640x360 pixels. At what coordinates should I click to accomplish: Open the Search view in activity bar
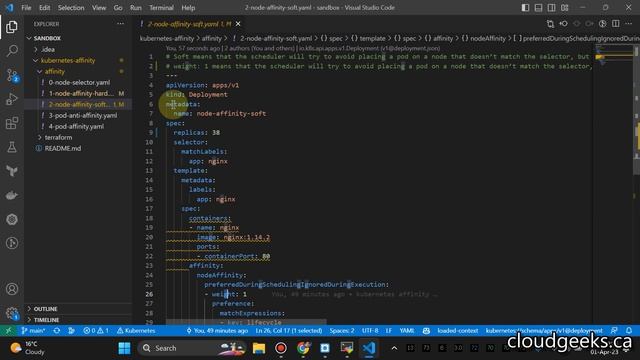pos(12,51)
